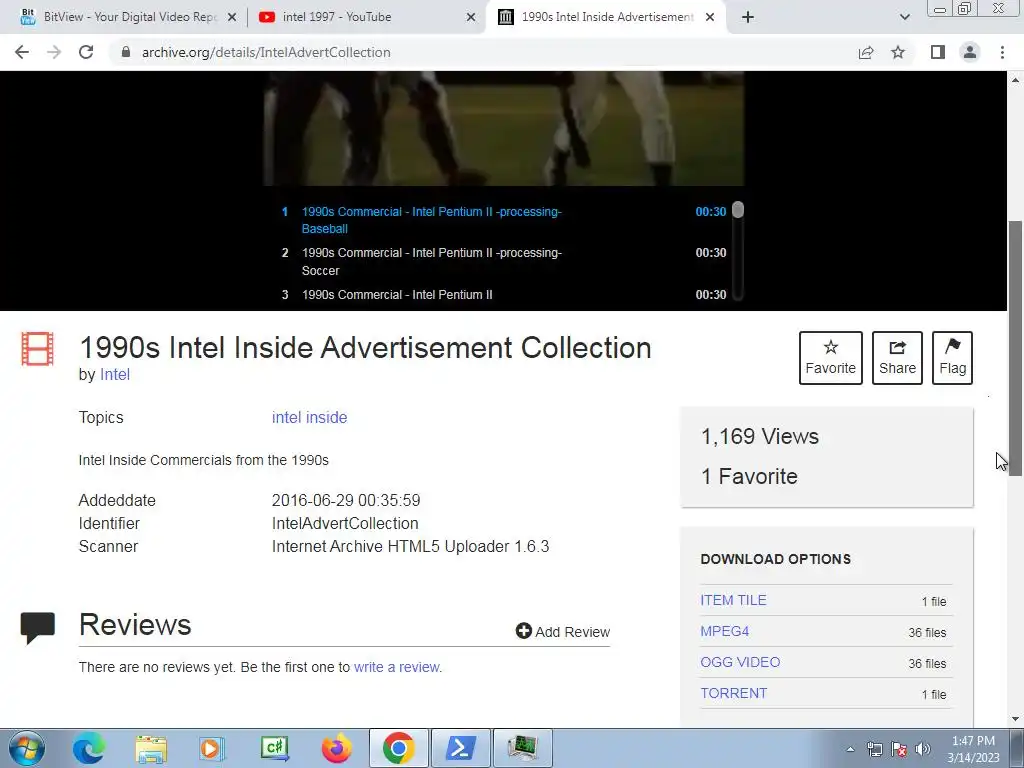Select the identifier IntelAdvertCollection text

(345, 523)
